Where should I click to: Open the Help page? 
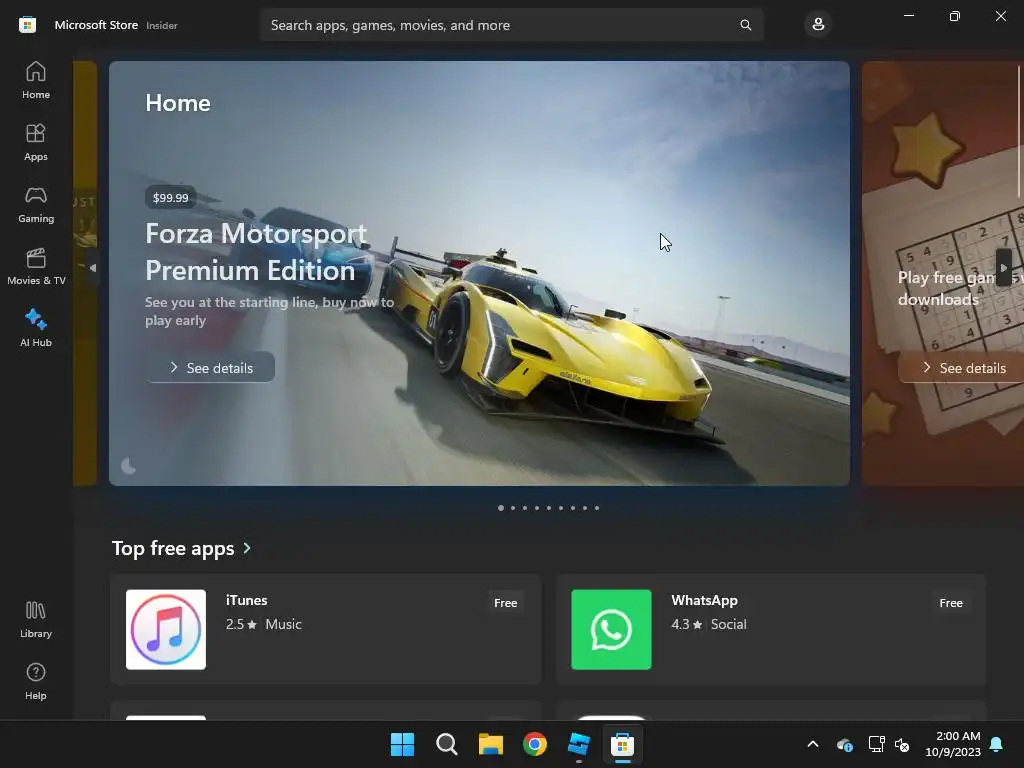pyautogui.click(x=36, y=681)
